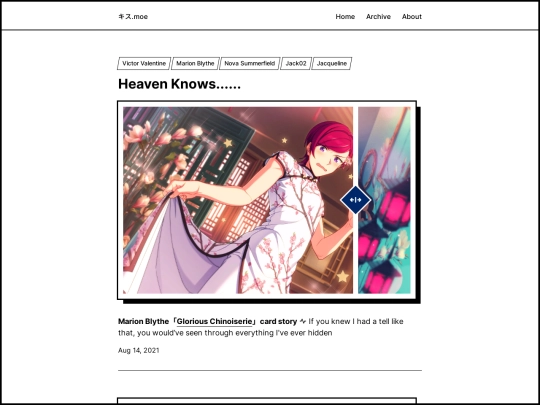Follow the Glorious Chinoiserie link
This screenshot has width=540, height=405.
pos(215,322)
